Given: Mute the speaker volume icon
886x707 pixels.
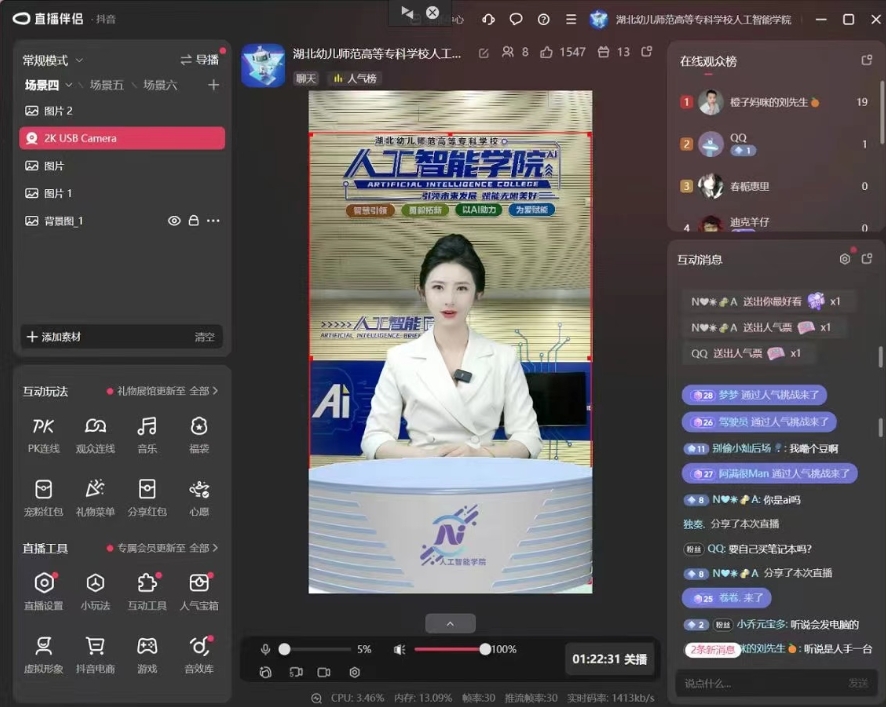Looking at the screenshot, I should click(399, 649).
